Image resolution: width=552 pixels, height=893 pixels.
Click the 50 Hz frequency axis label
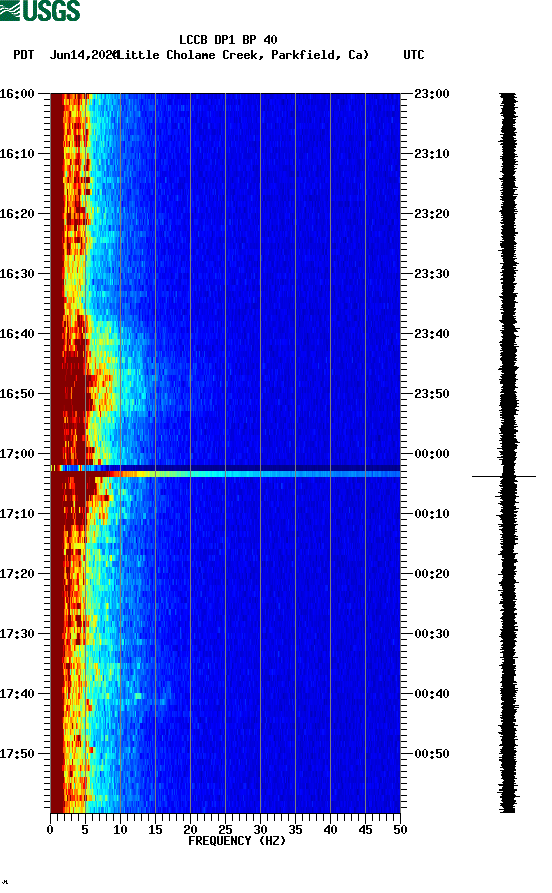point(400,830)
